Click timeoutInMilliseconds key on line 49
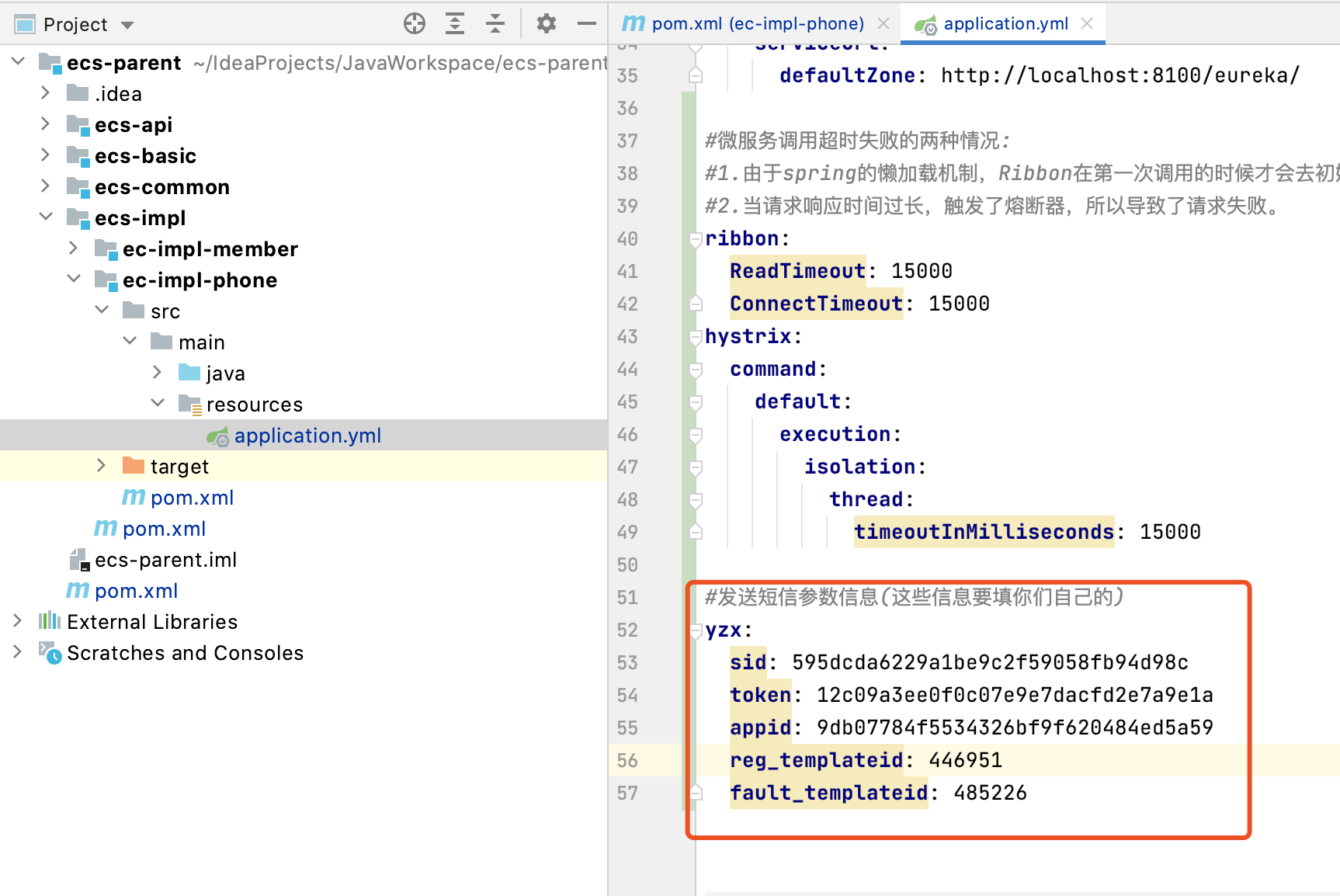This screenshot has width=1340, height=896. tap(984, 532)
